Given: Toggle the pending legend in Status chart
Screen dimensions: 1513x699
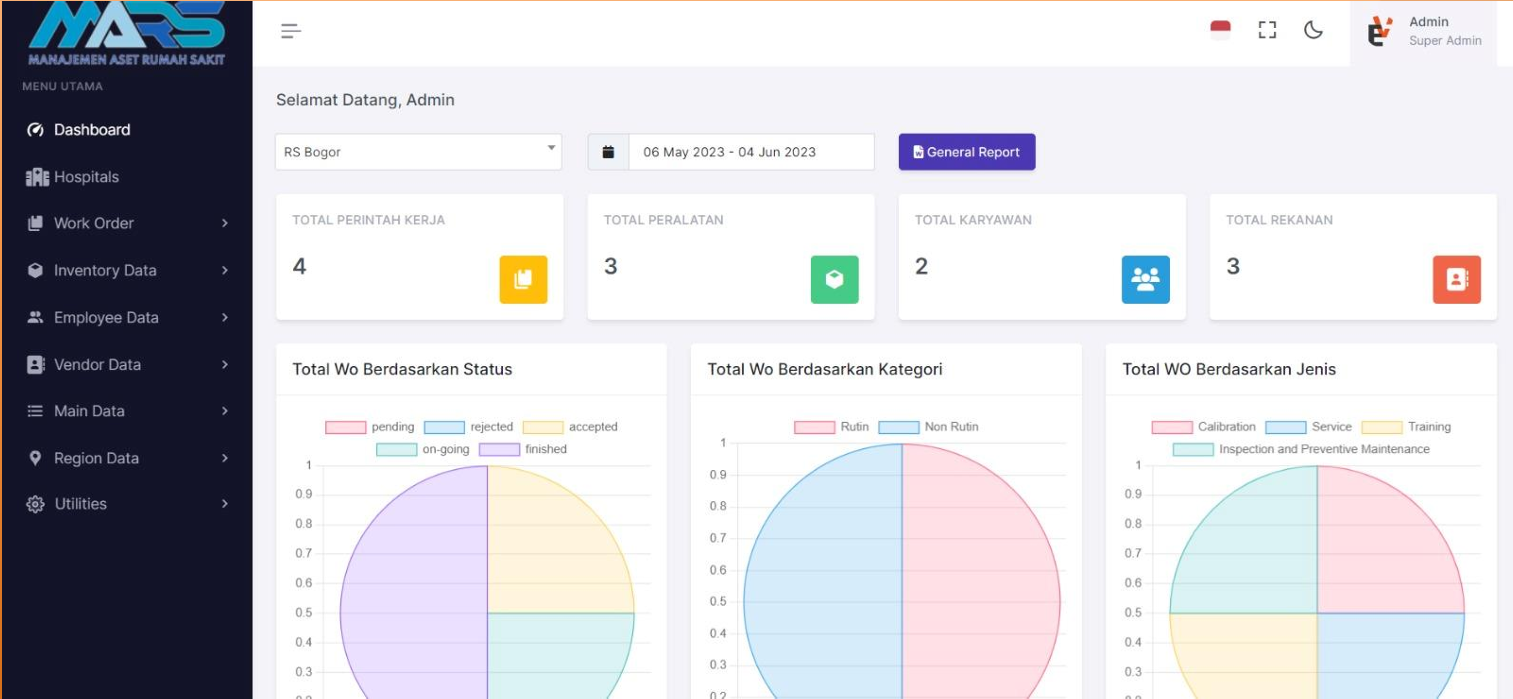Looking at the screenshot, I should coord(370,427).
